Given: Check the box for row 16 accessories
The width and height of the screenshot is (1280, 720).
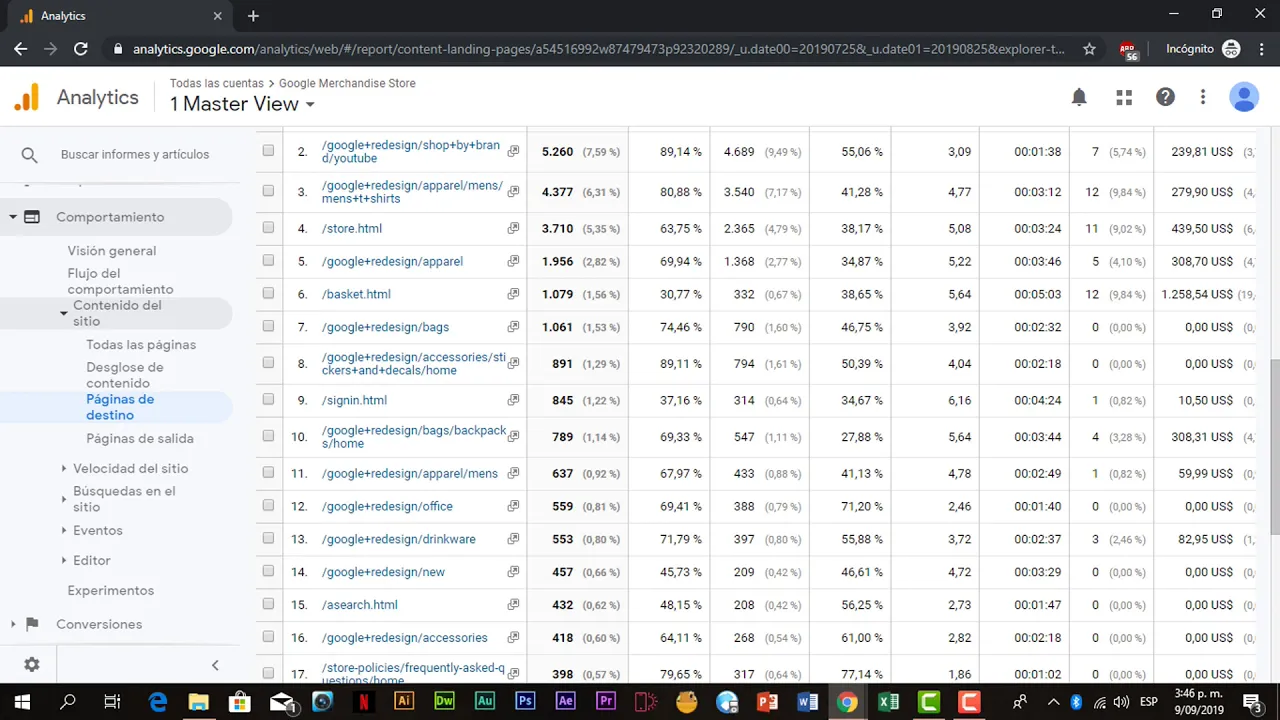Looking at the screenshot, I should (268, 637).
